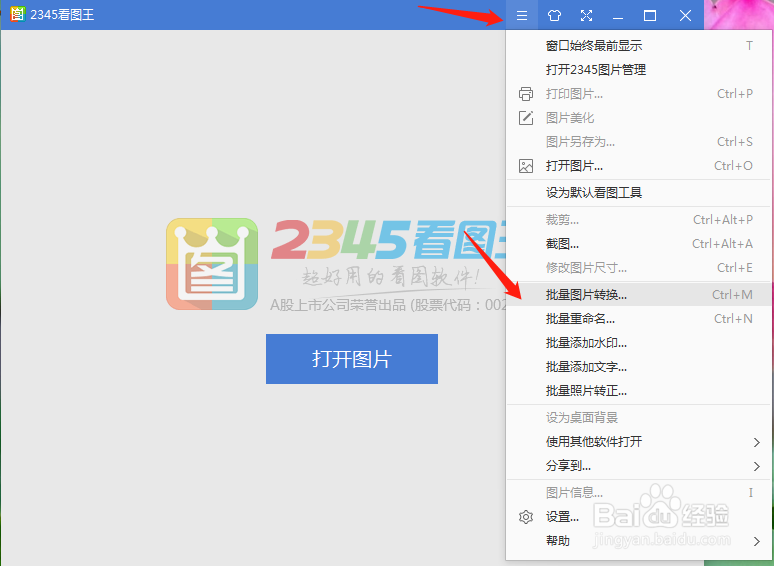Viewport: 774px width, 566px height.
Task: Click 设为桌面背景 menu entry
Action: 639,417
